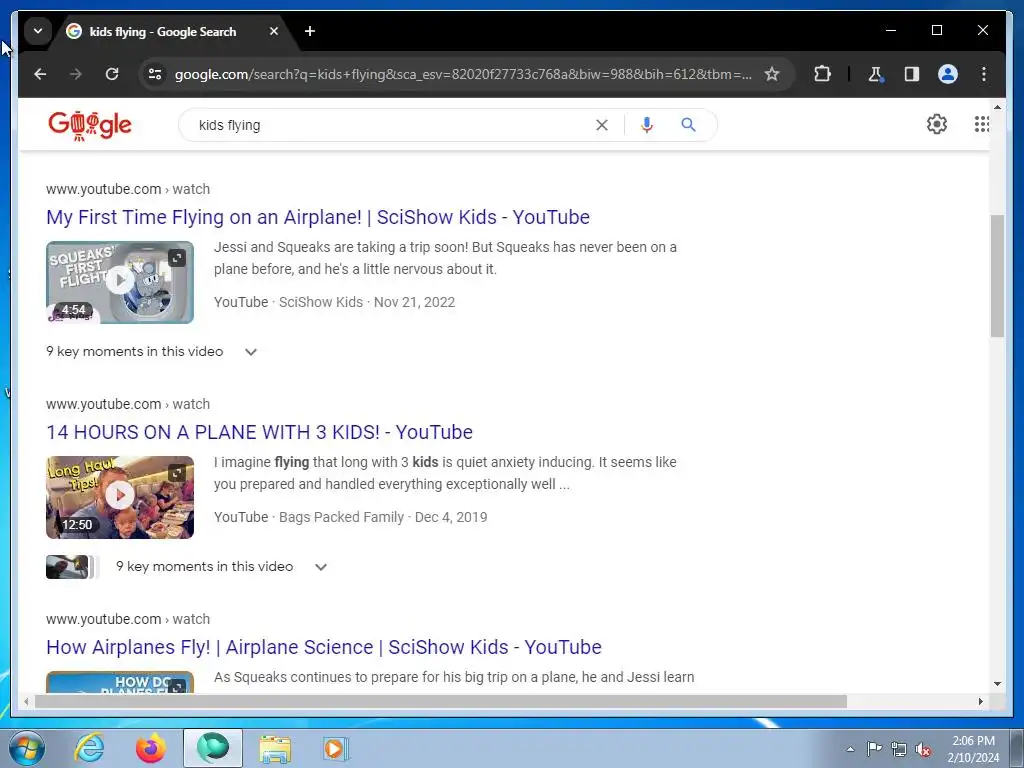Click key moment preview image for 14 Hours video
Viewport: 1024px width, 768px height.
[x=67, y=567]
